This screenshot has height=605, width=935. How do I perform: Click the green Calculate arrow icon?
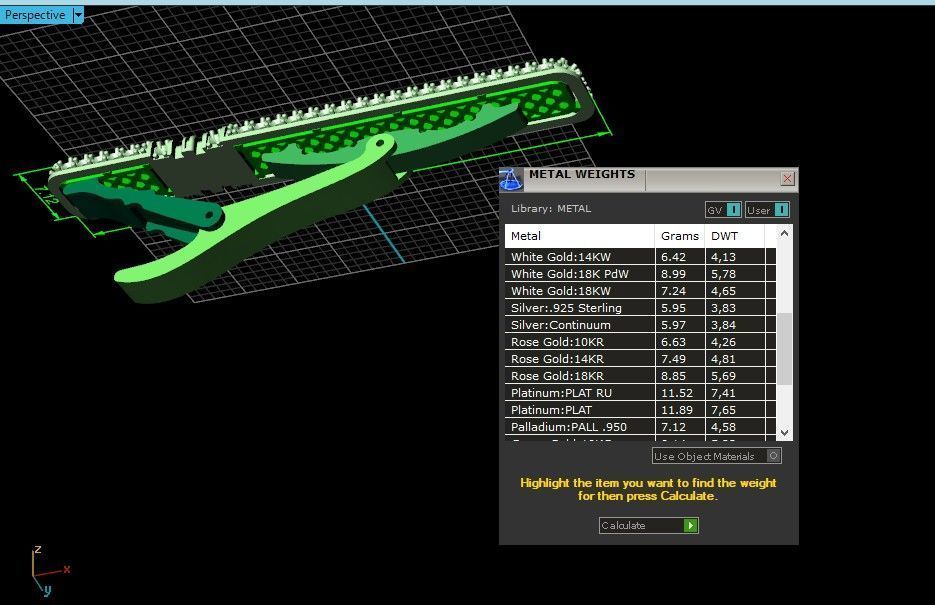691,525
